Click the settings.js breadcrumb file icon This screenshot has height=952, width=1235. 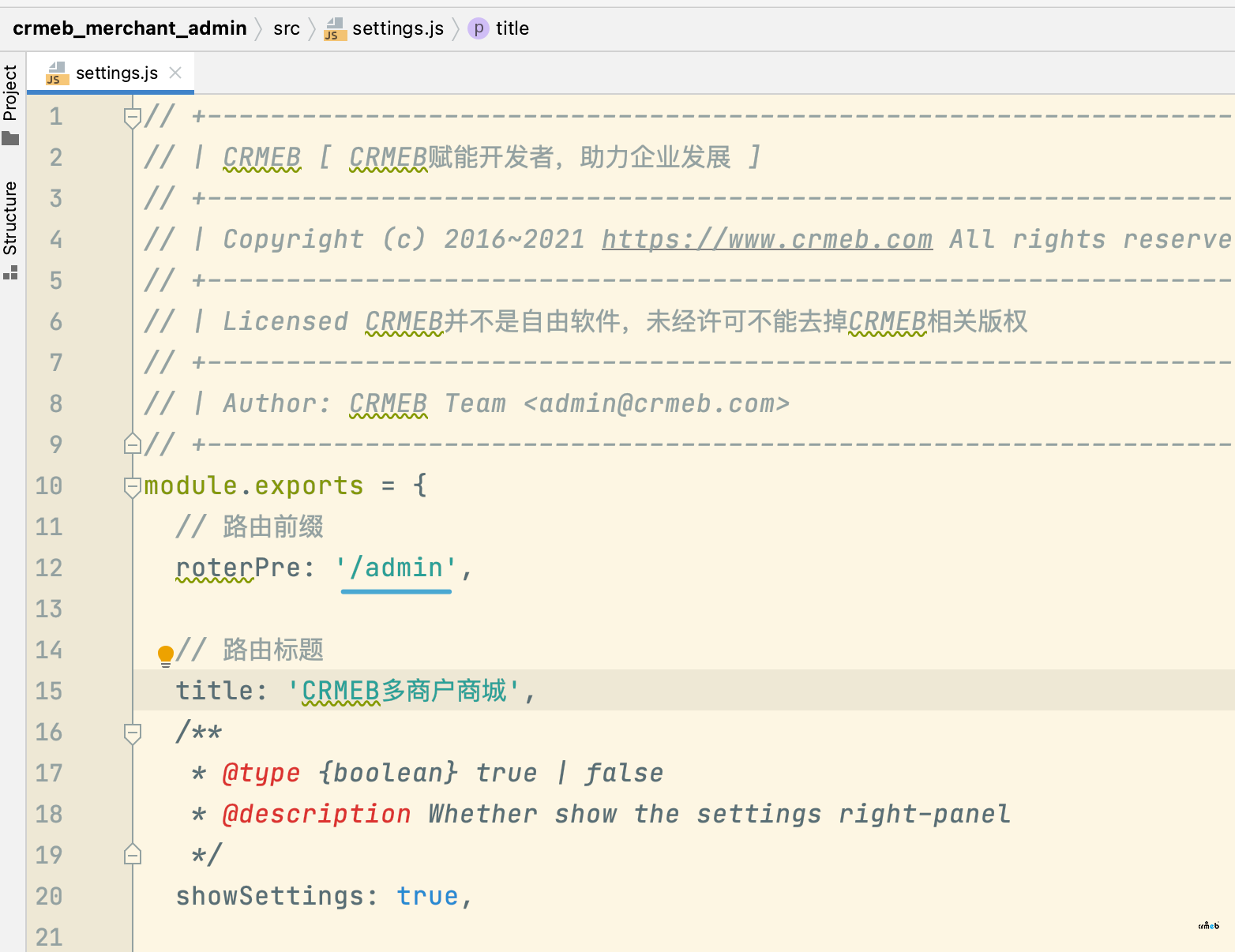click(336, 29)
